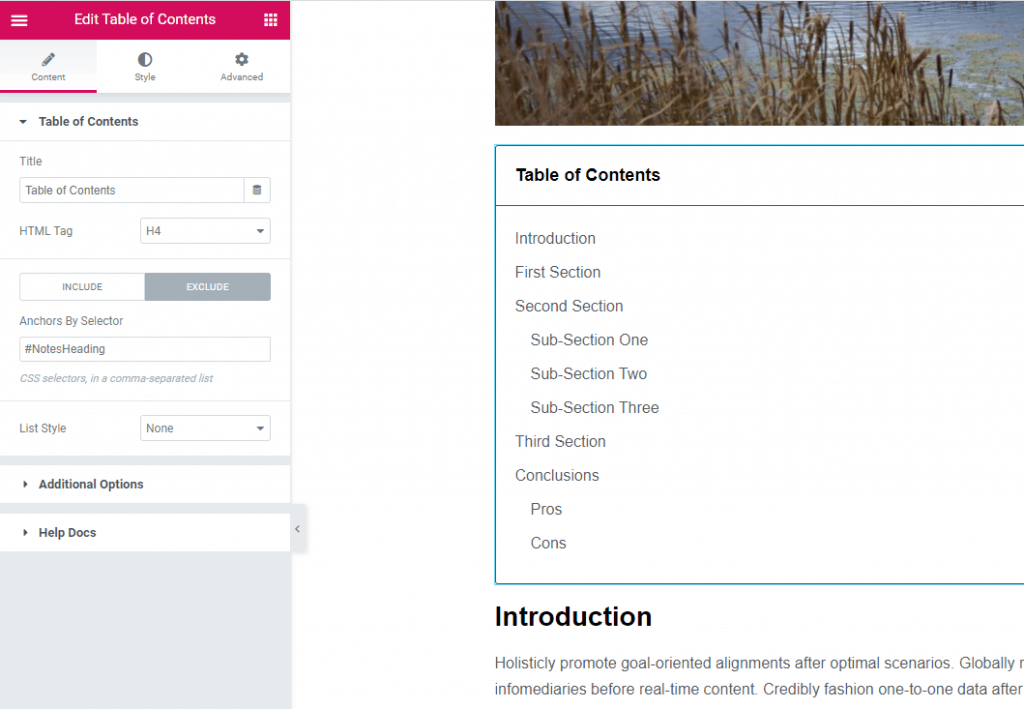1024x709 pixels.
Task: Collapse the Table of Contents section
Action: pos(88,122)
